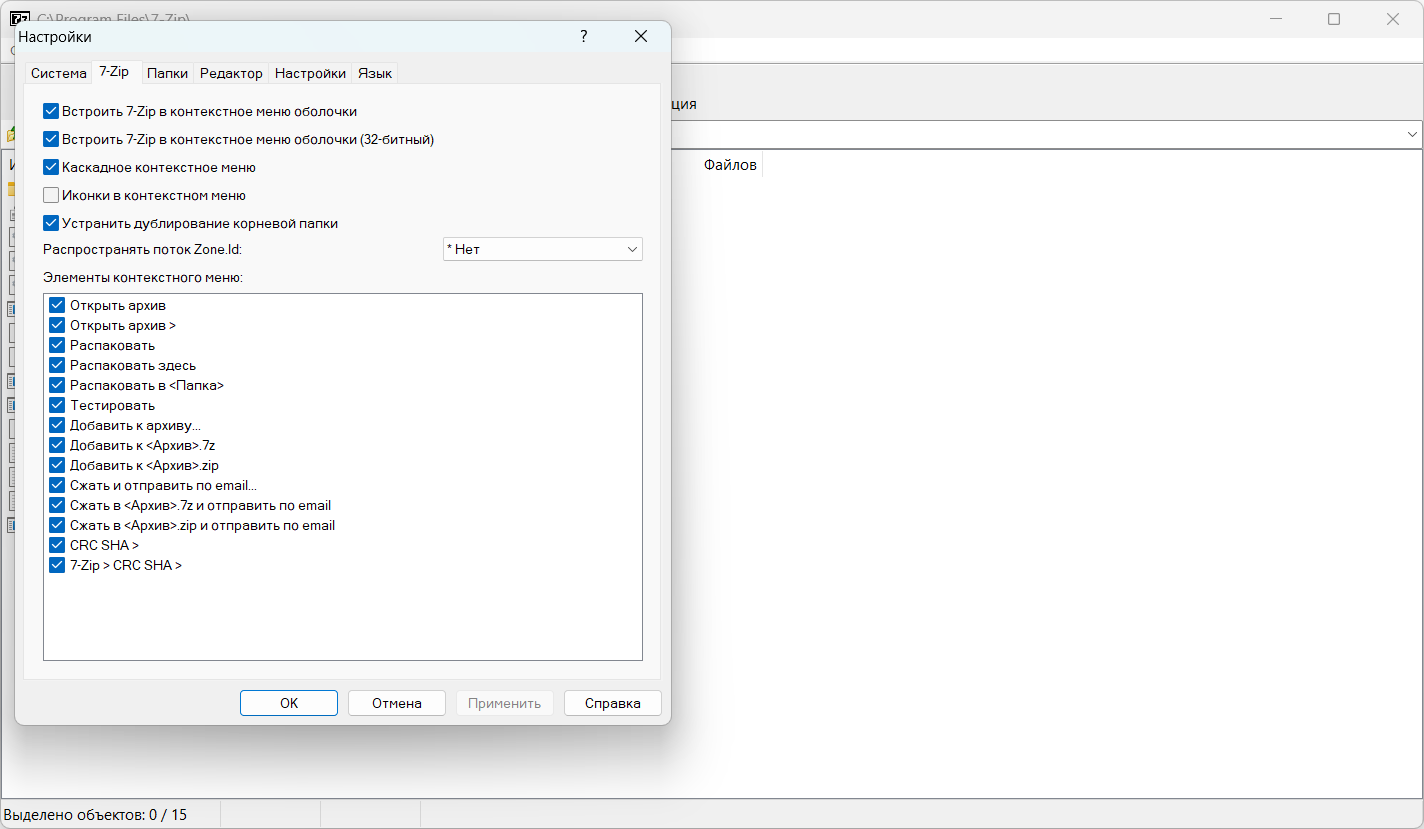Maximize the 7-Zip File Manager window
The image size is (1424, 829).
point(1334,19)
